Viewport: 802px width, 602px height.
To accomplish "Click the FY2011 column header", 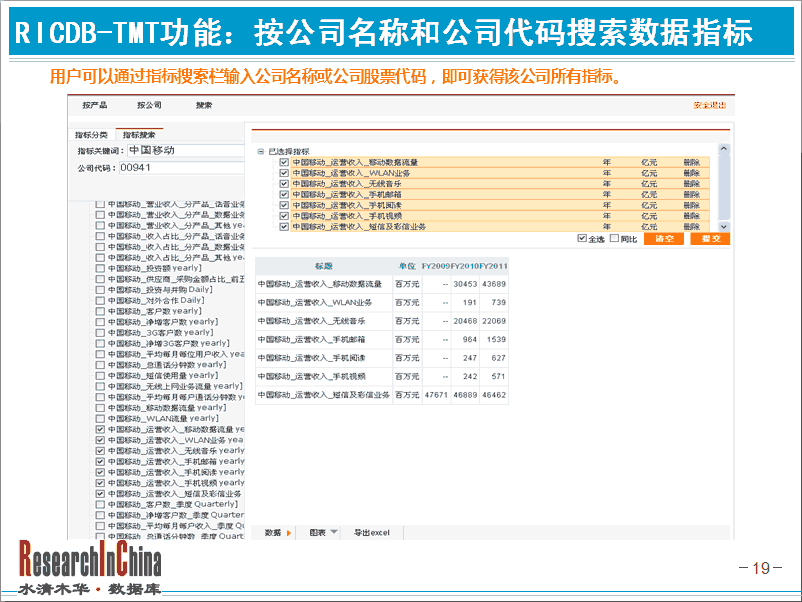I will click(x=494, y=266).
